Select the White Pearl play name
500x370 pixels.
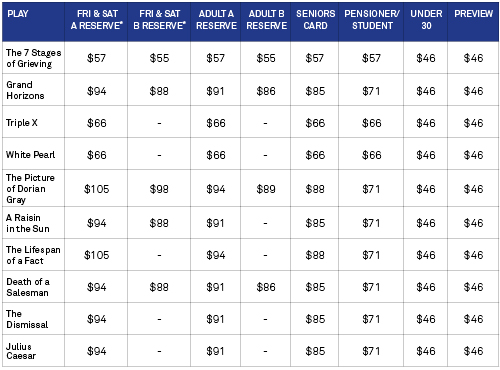[30, 155]
